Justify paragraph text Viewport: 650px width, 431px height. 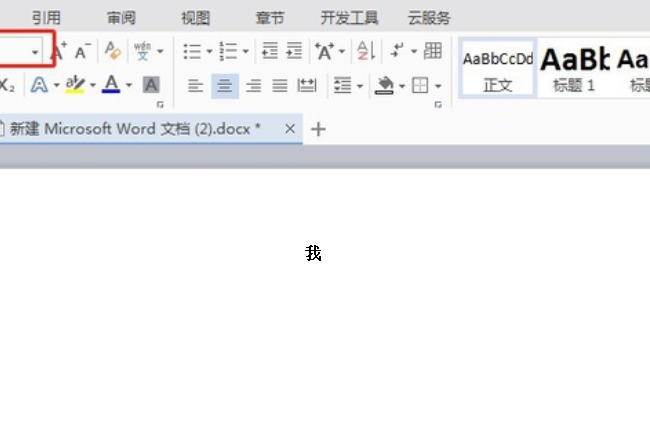point(280,86)
